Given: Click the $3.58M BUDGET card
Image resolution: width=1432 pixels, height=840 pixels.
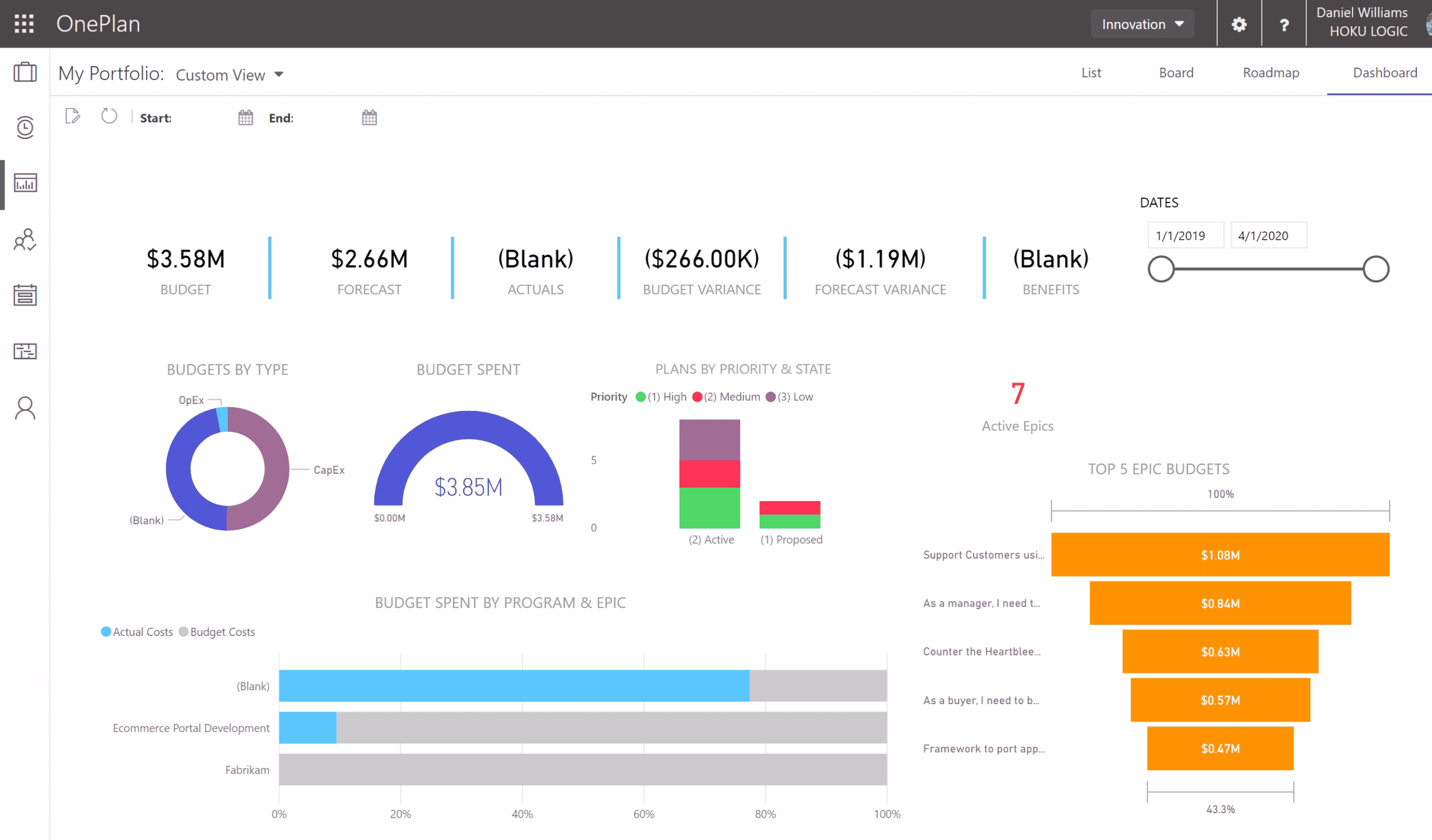Looking at the screenshot, I should tap(186, 271).
